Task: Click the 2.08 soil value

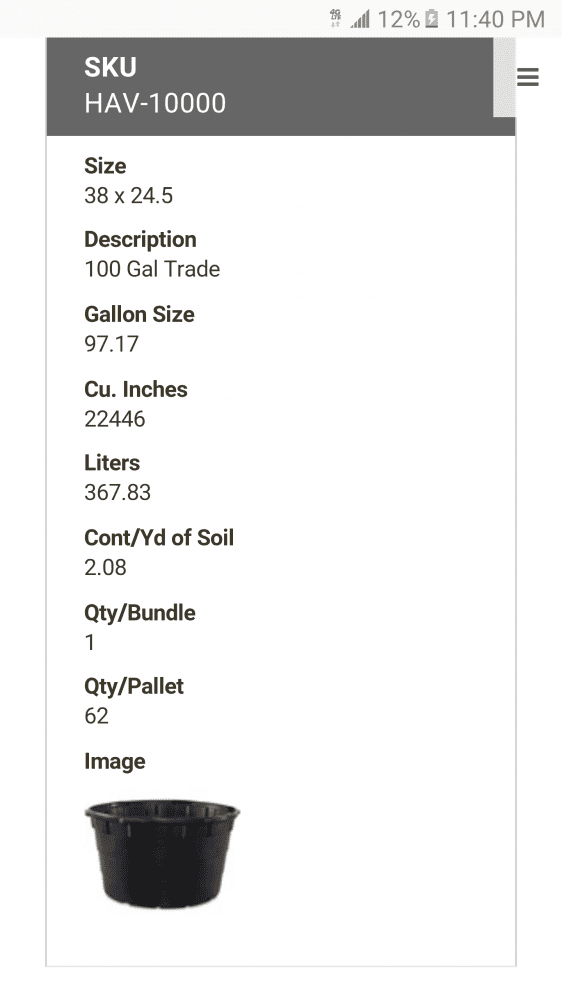Action: pos(105,567)
